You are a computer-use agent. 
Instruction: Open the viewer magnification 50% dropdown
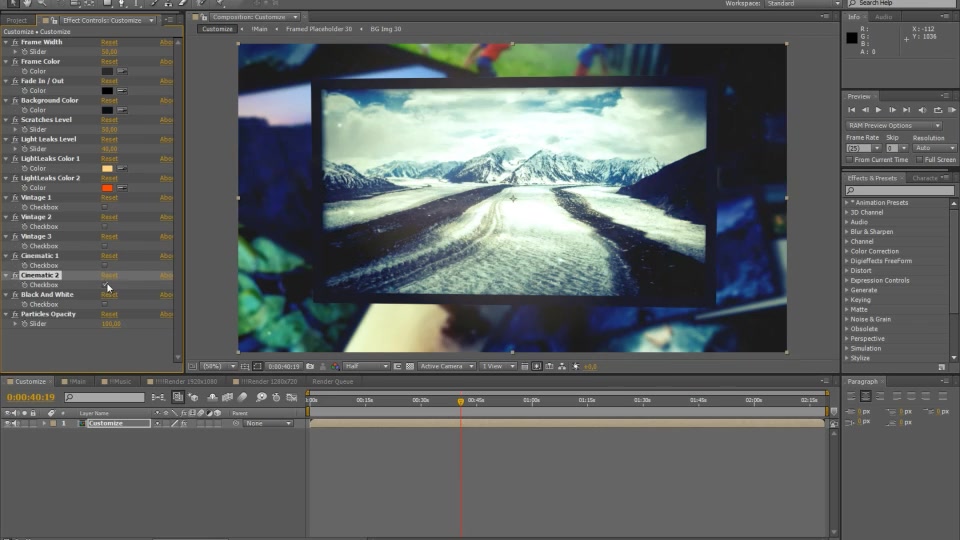pos(219,366)
